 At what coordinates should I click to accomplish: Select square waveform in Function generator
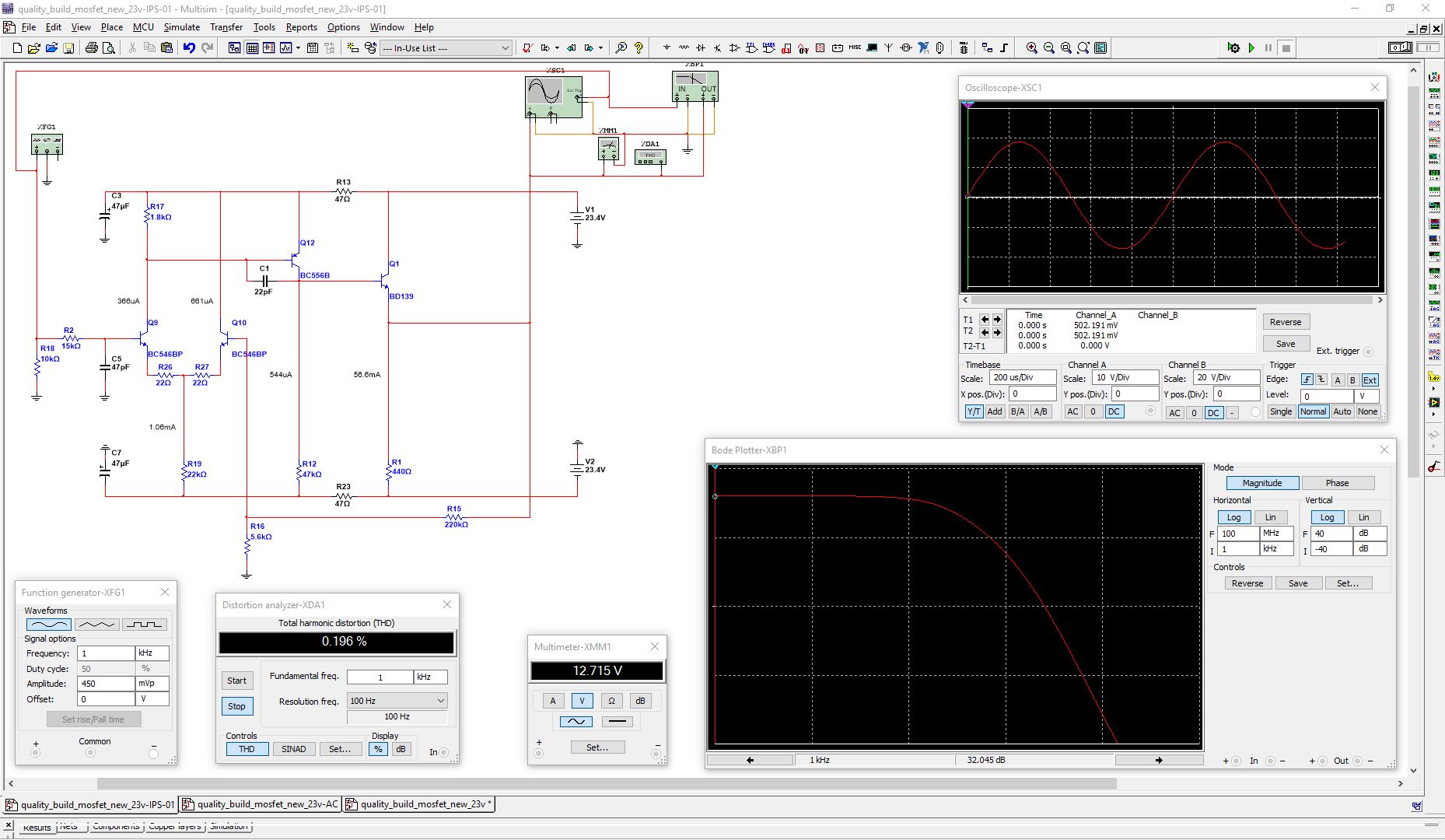[x=145, y=625]
